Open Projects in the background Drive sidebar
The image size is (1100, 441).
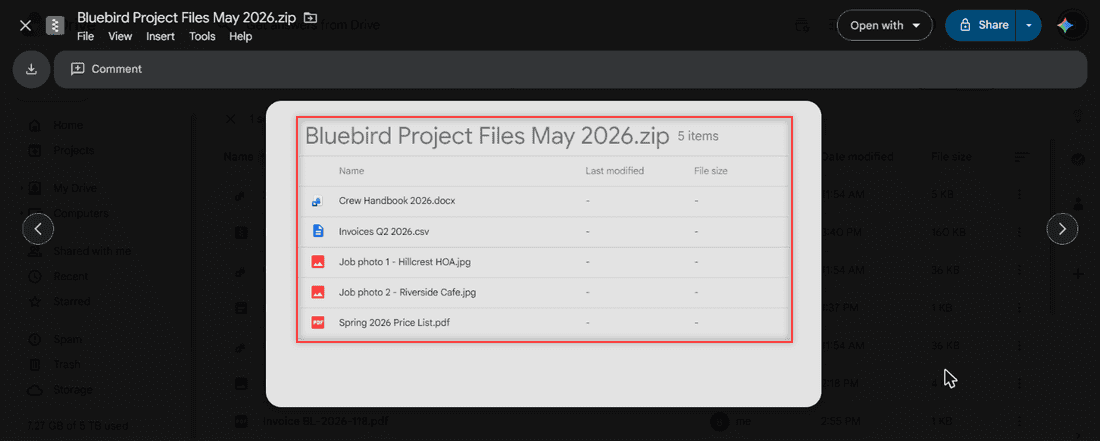(x=74, y=150)
